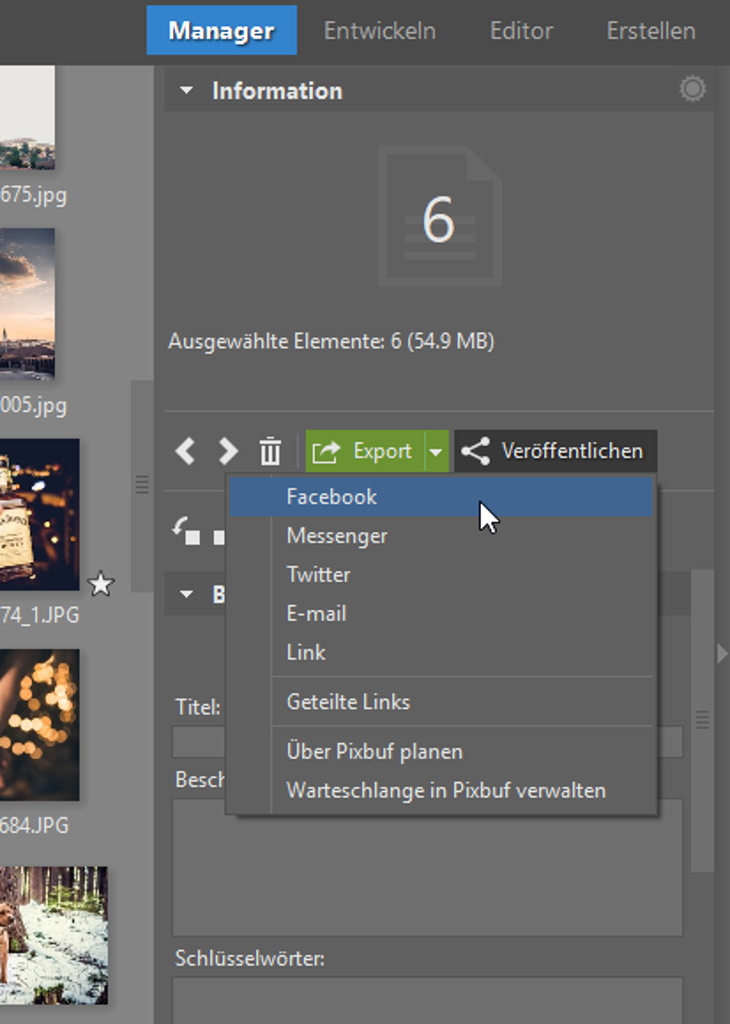Click the rotate left icon

tap(186, 532)
